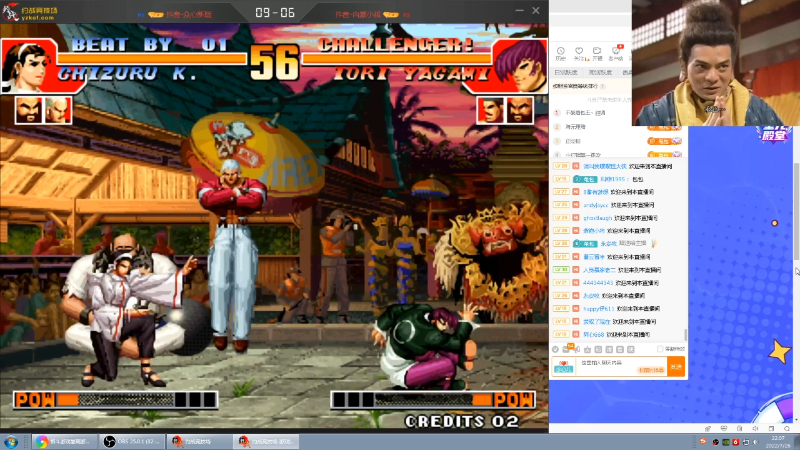
Task: Switch to OBS 25.0.1 taskbar item
Action: pos(132,441)
